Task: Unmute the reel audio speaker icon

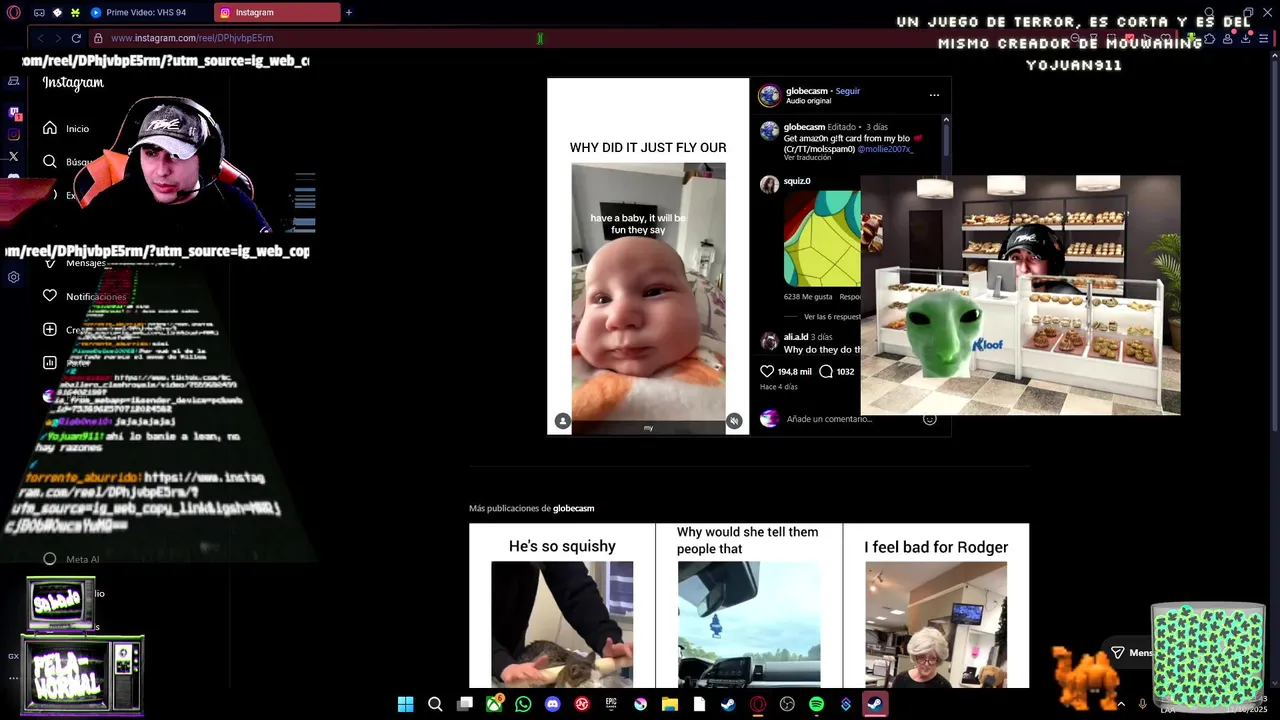Action: 734,421
